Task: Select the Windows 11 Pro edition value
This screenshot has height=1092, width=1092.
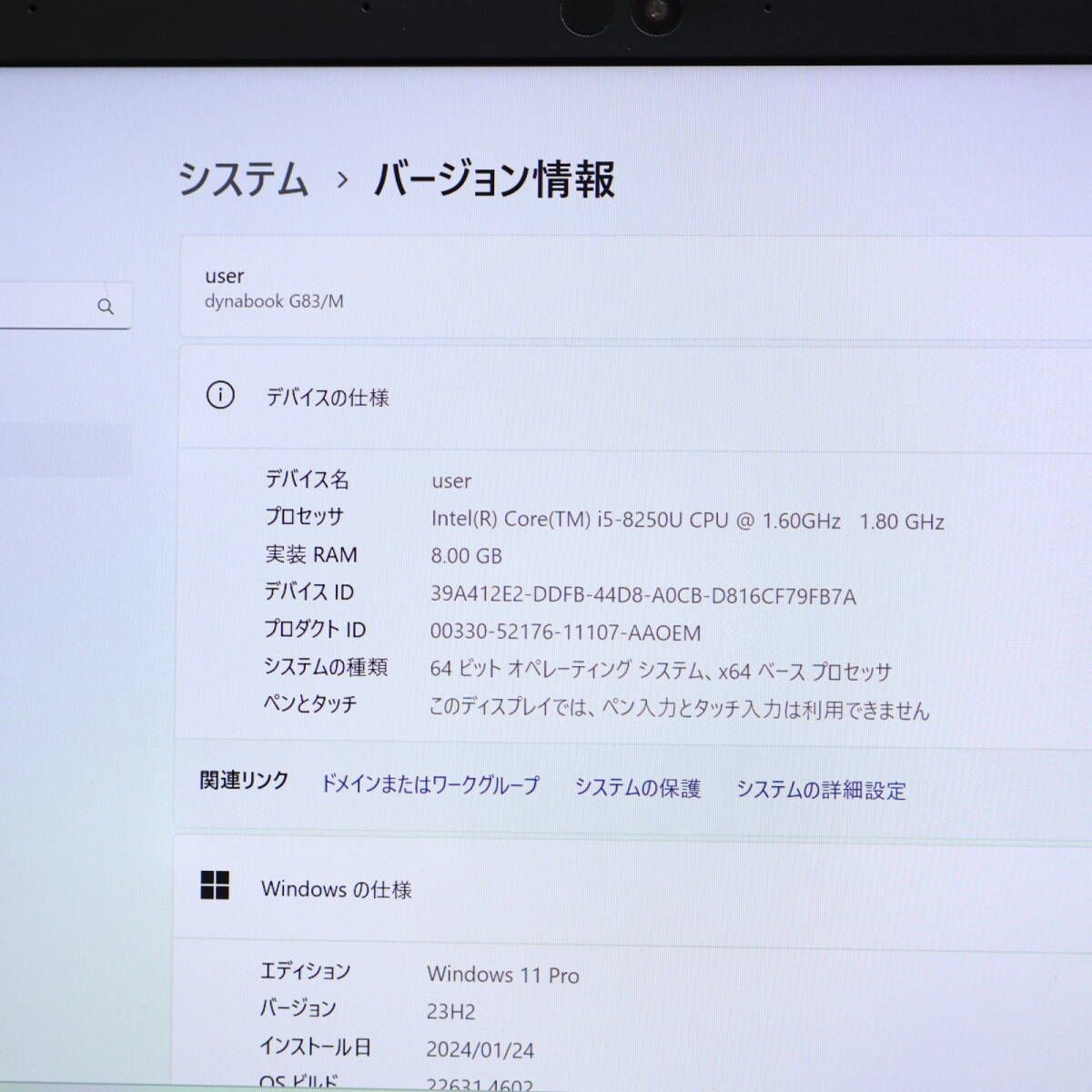Action: (503, 975)
